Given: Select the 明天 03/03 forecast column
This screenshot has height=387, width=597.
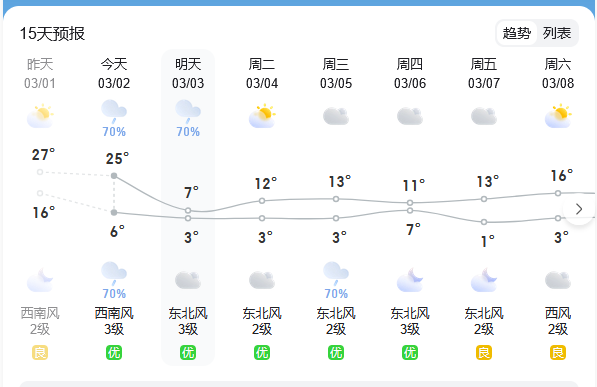Looking at the screenshot, I should 188,207.
